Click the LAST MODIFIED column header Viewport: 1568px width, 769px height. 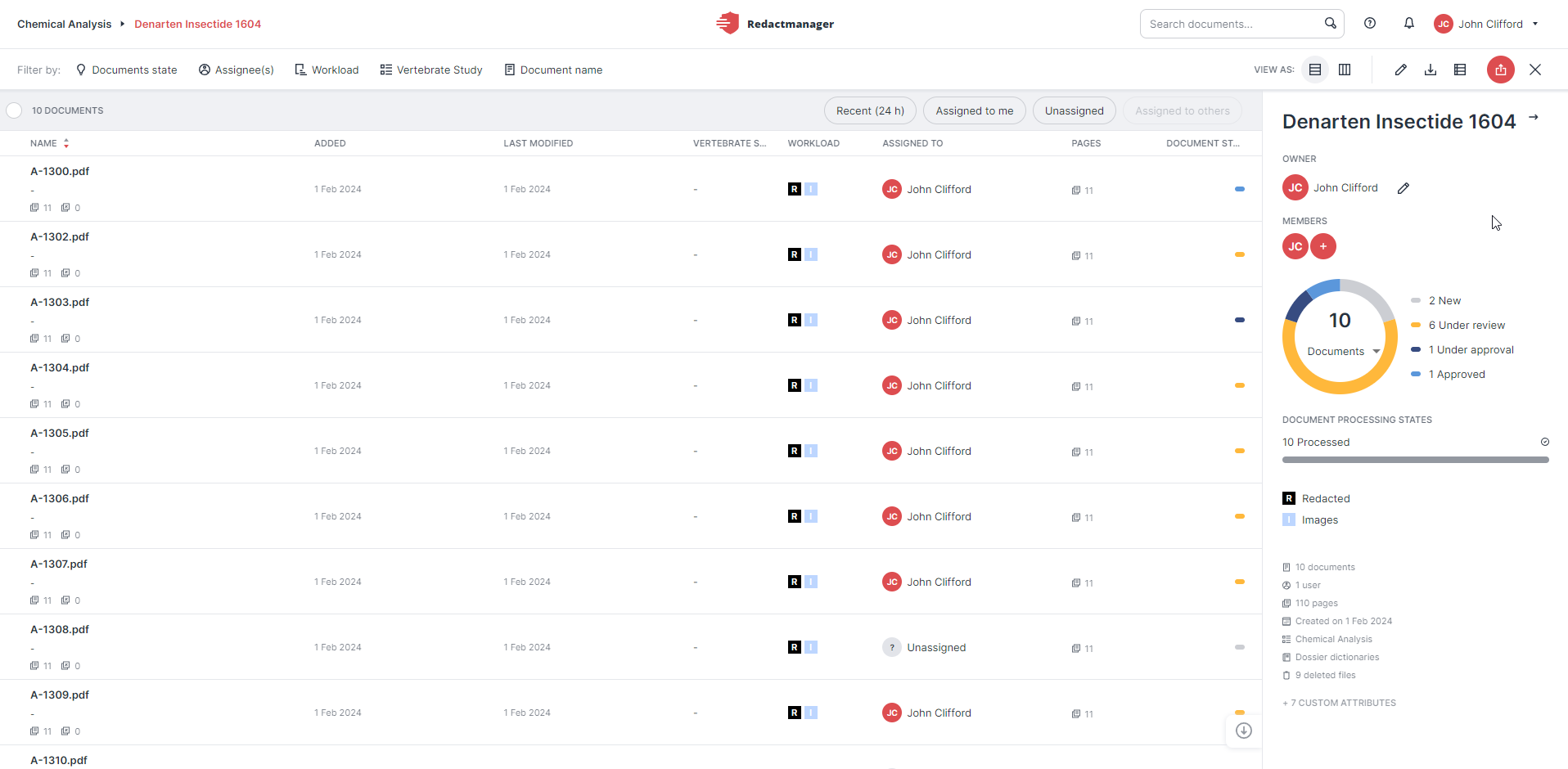click(x=538, y=143)
